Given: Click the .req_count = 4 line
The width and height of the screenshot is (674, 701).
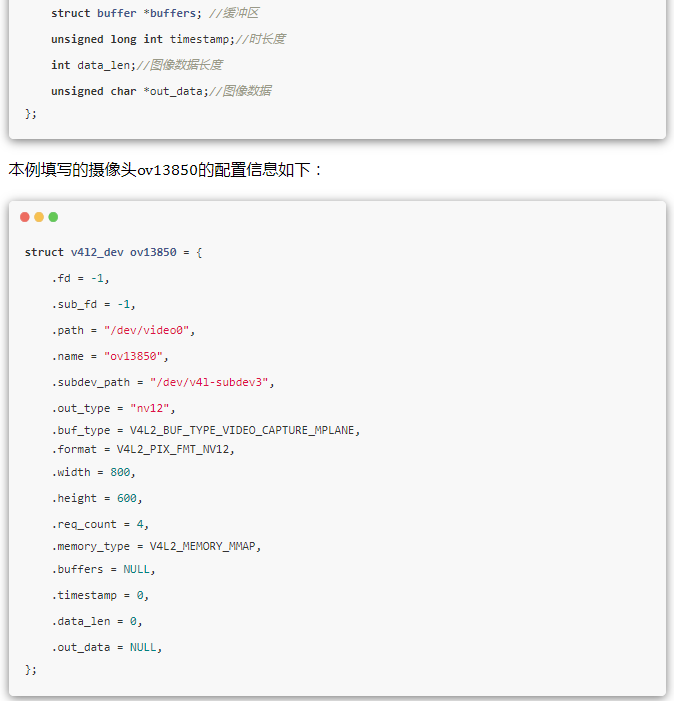Looking at the screenshot, I should coord(97,524).
